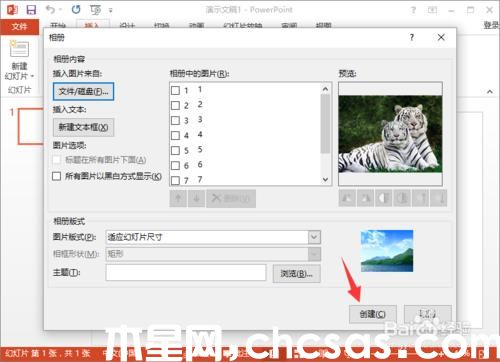Click picture list scrollbar up arrow
The image size is (500, 362).
click(x=325, y=89)
